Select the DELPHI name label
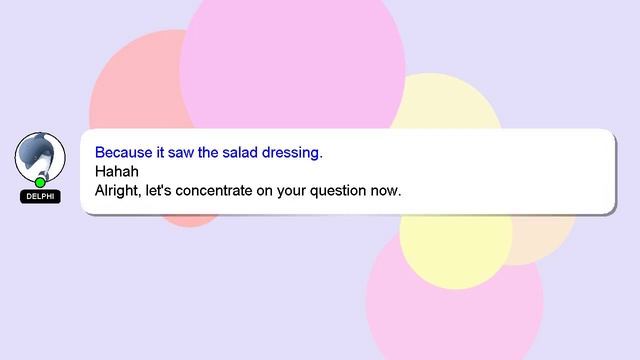The height and width of the screenshot is (360, 640). pyautogui.click(x=40, y=196)
